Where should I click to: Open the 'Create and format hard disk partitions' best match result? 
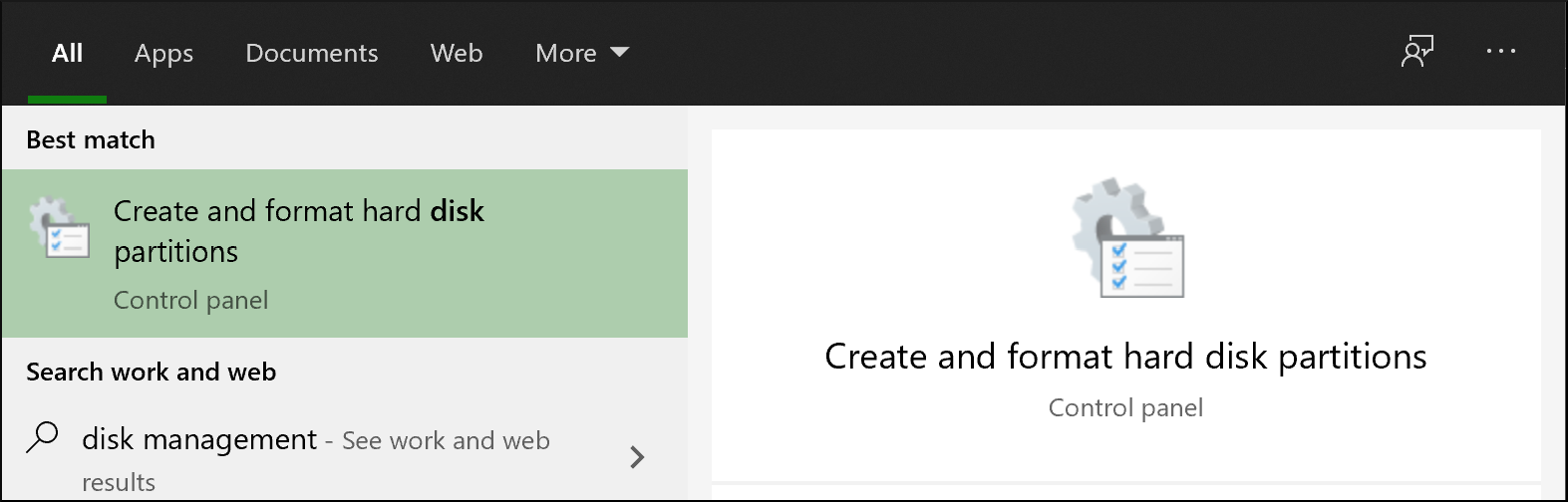299,230
